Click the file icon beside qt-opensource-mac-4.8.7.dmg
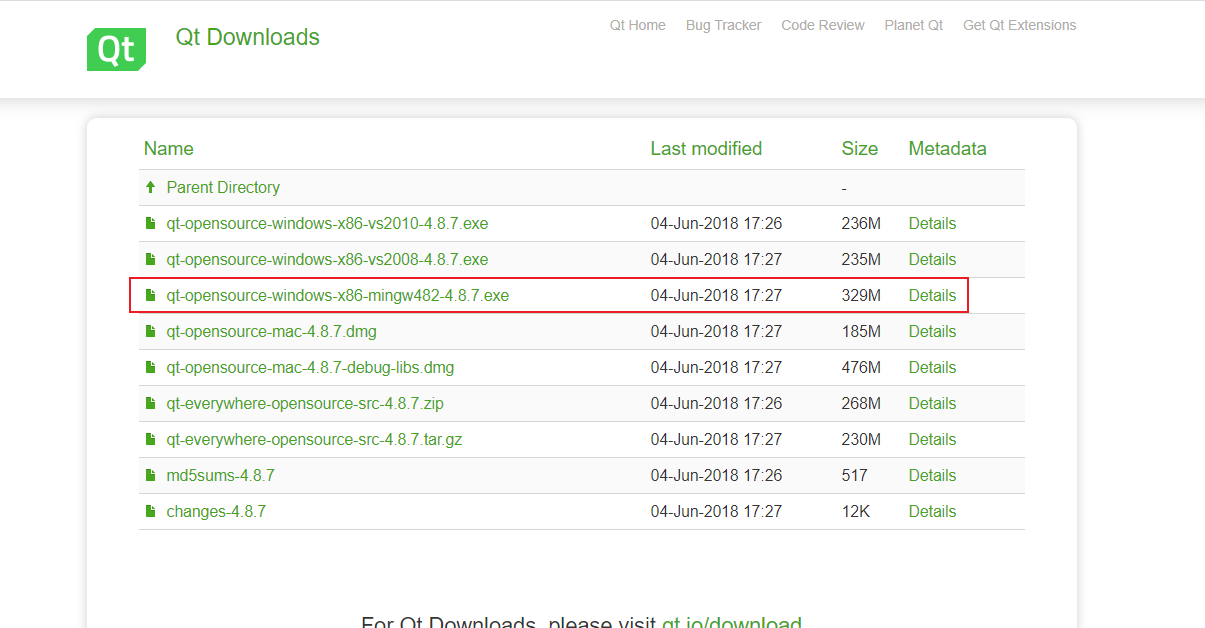Viewport: 1205px width, 628px height. (x=150, y=331)
